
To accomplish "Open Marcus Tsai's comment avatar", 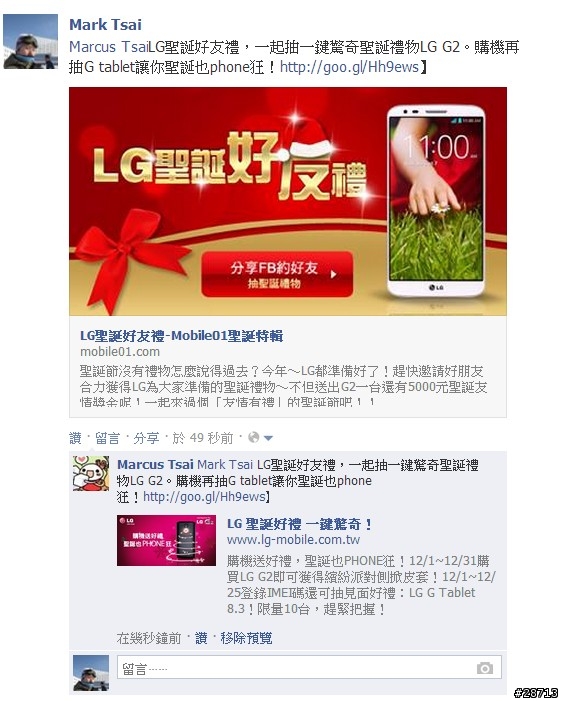I will tap(91, 473).
